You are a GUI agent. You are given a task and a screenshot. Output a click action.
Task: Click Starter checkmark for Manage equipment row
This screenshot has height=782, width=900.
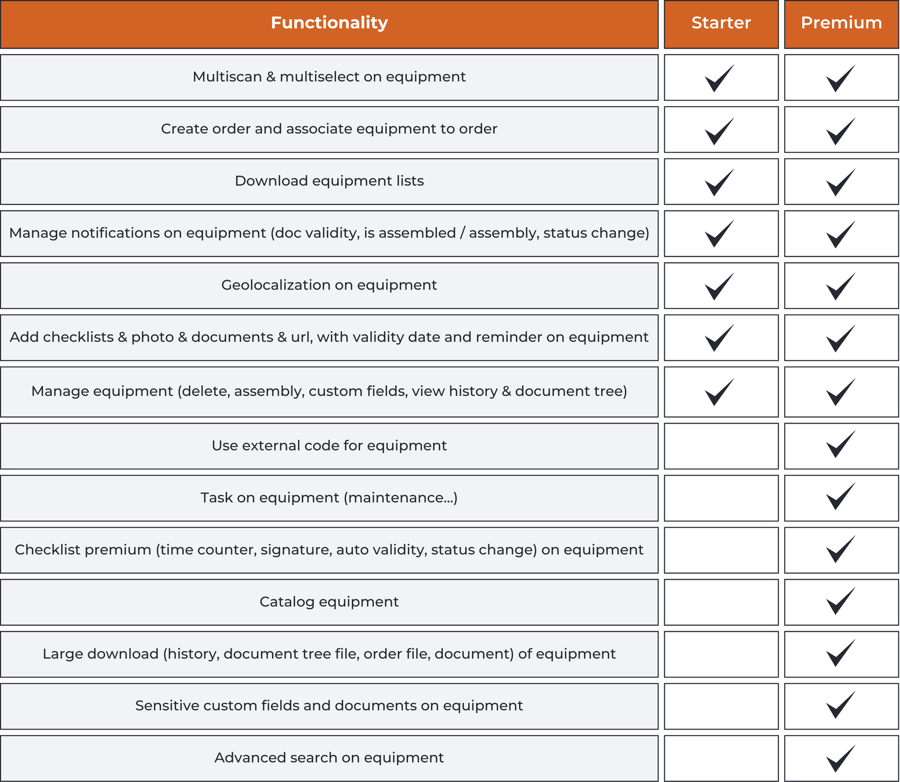[x=720, y=391]
